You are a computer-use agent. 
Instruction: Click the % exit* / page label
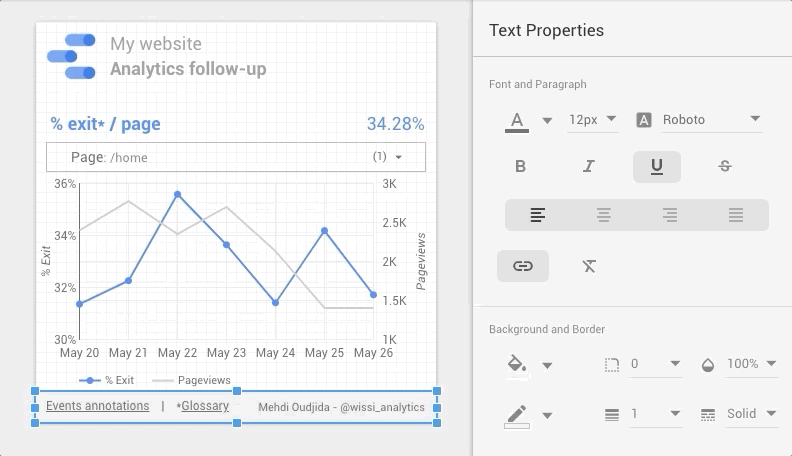click(x=106, y=124)
